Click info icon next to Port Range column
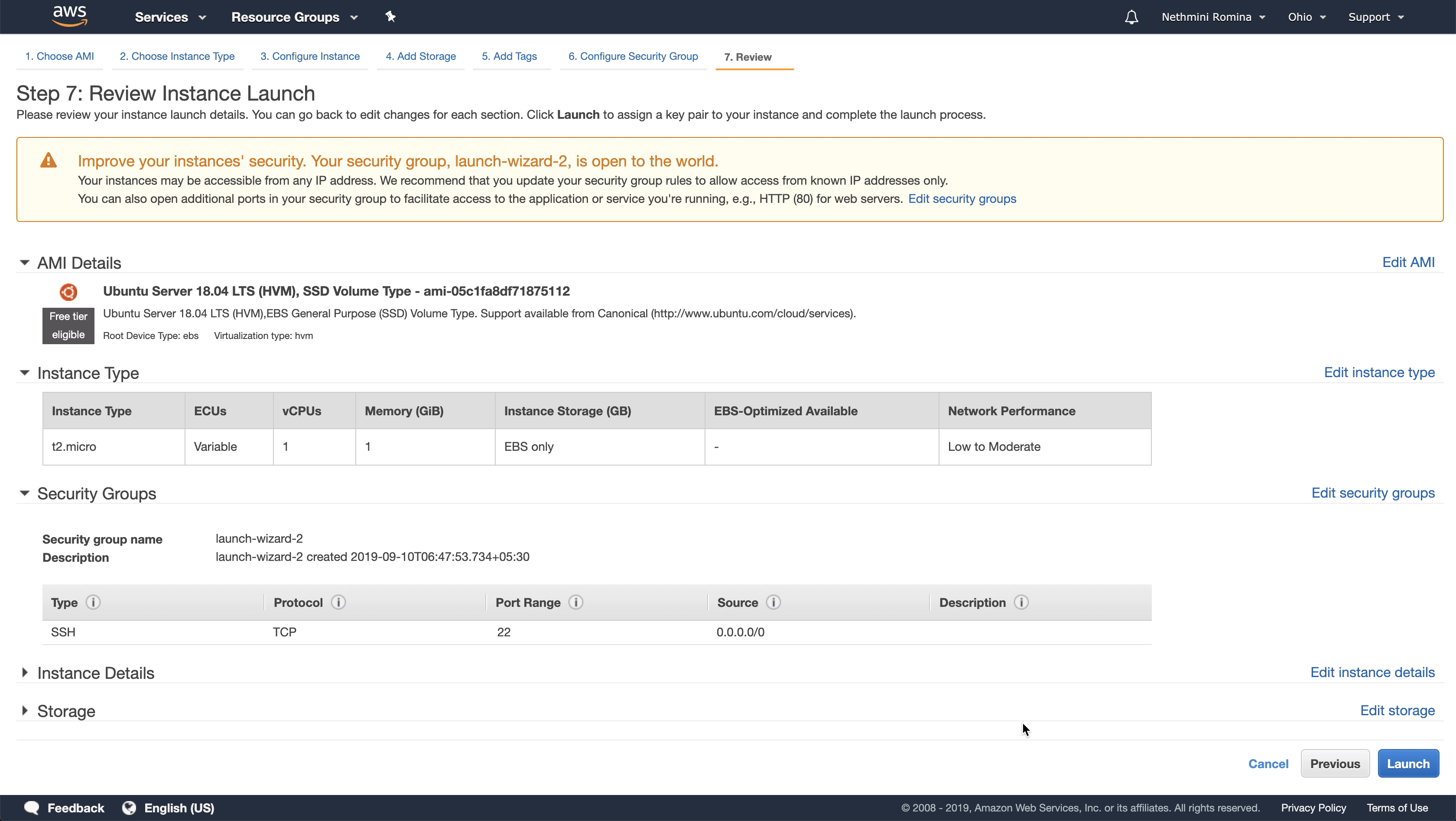 click(576, 602)
